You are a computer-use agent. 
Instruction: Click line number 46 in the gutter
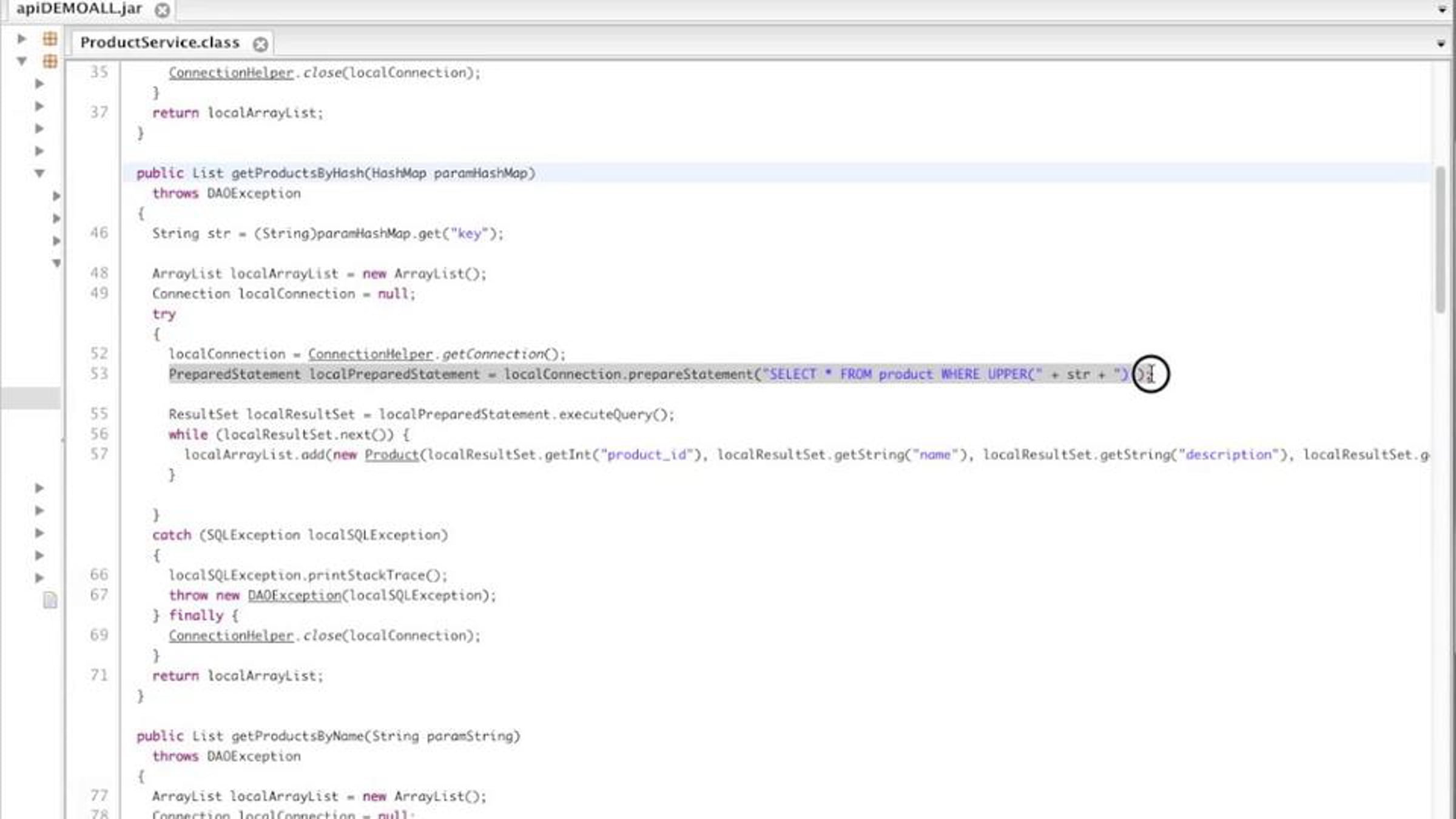tap(99, 233)
